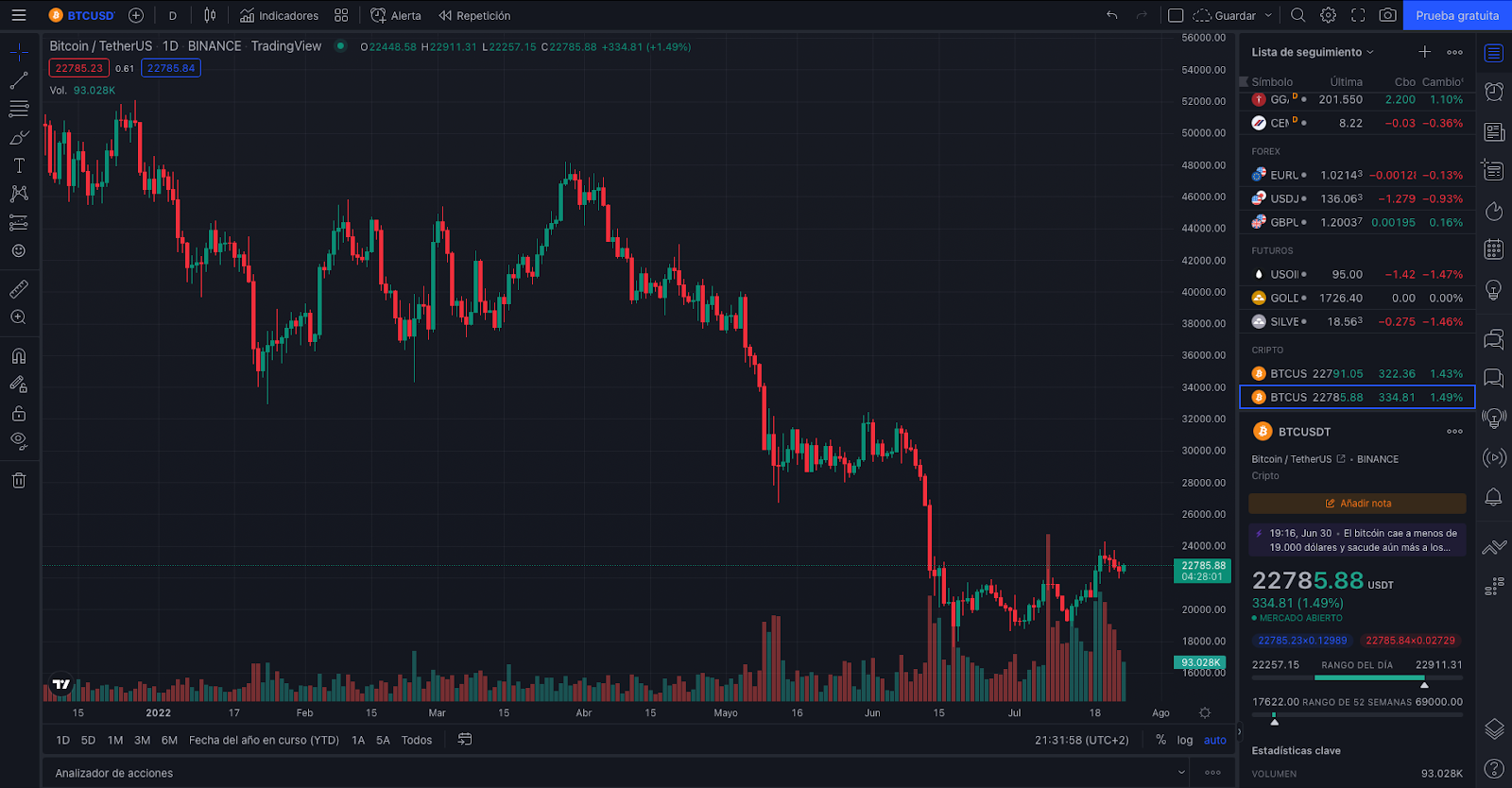Open the BTCUSD symbol search
Viewport: 1512px width, 788px height.
click(x=81, y=15)
